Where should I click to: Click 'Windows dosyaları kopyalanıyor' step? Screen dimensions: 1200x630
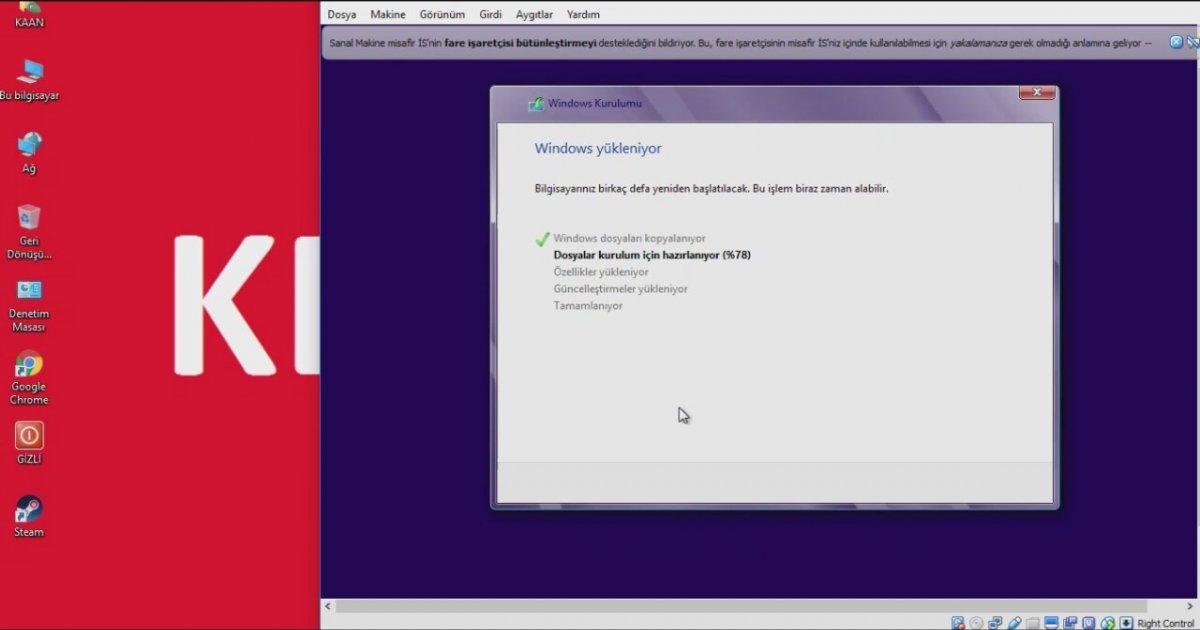pyautogui.click(x=629, y=238)
